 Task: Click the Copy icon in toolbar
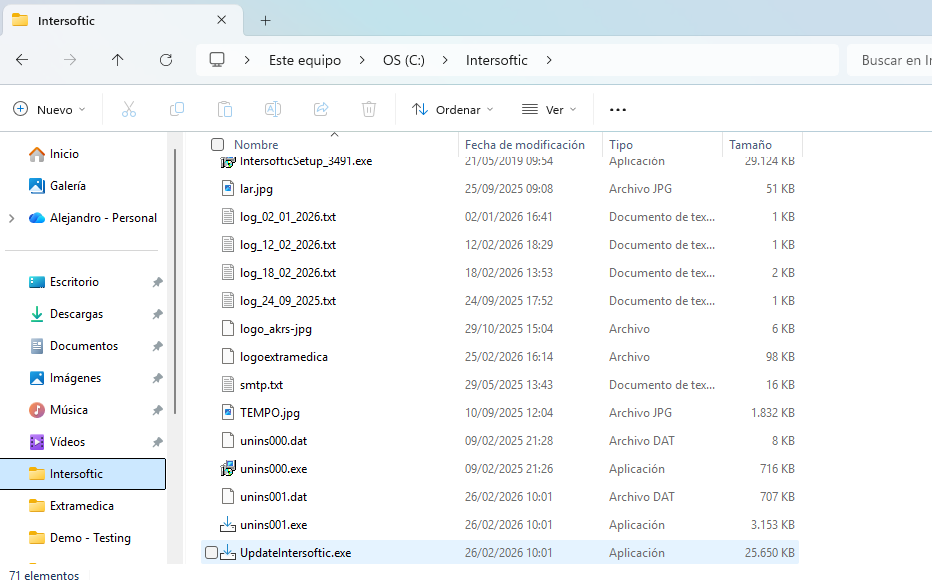177,109
